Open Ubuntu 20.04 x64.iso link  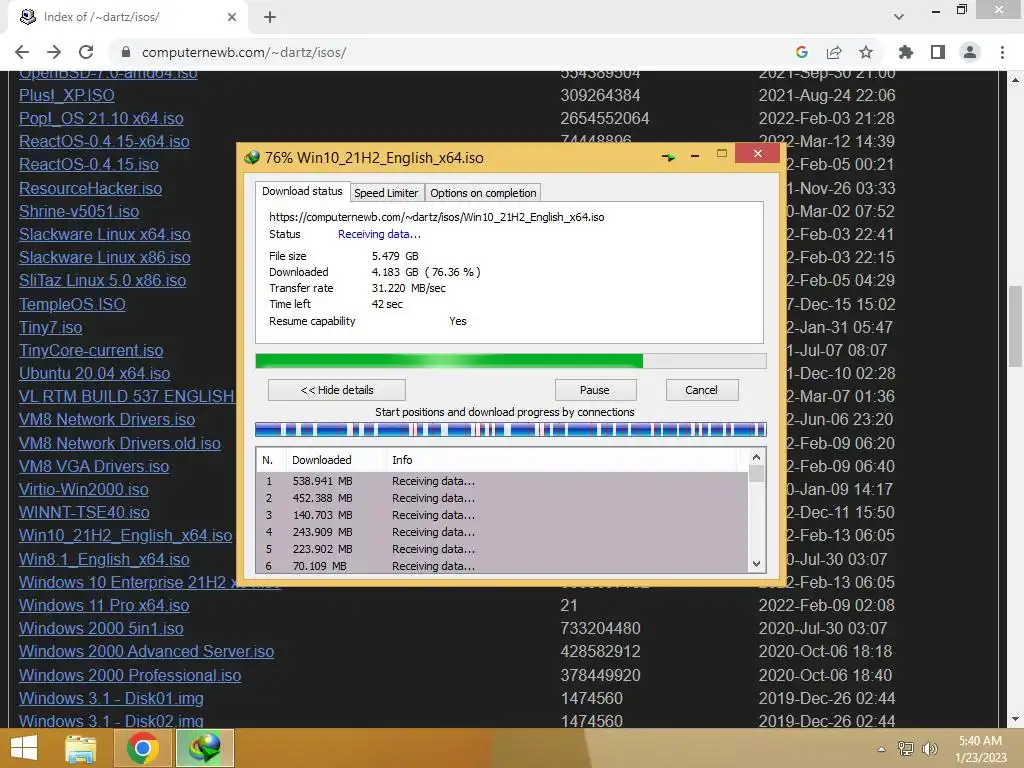click(x=95, y=373)
